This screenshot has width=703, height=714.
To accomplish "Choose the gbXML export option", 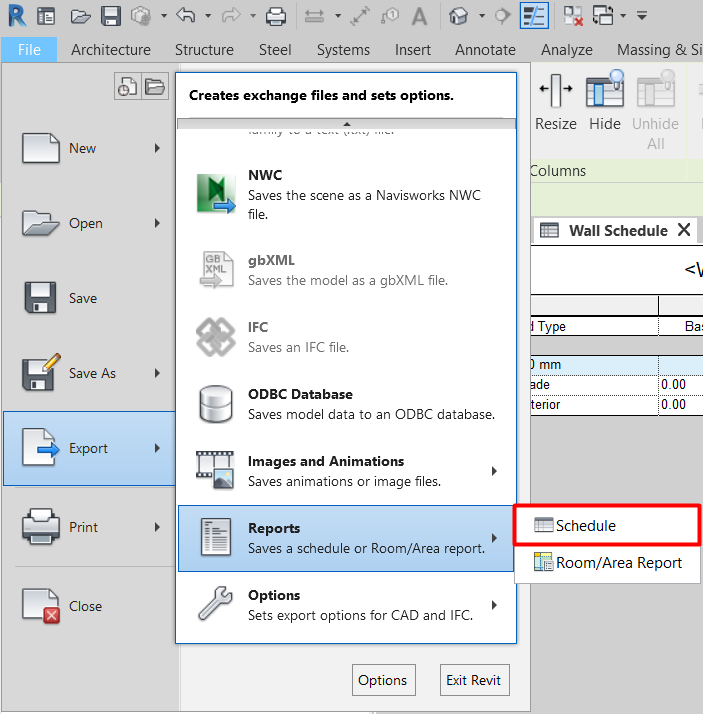I will coord(346,270).
